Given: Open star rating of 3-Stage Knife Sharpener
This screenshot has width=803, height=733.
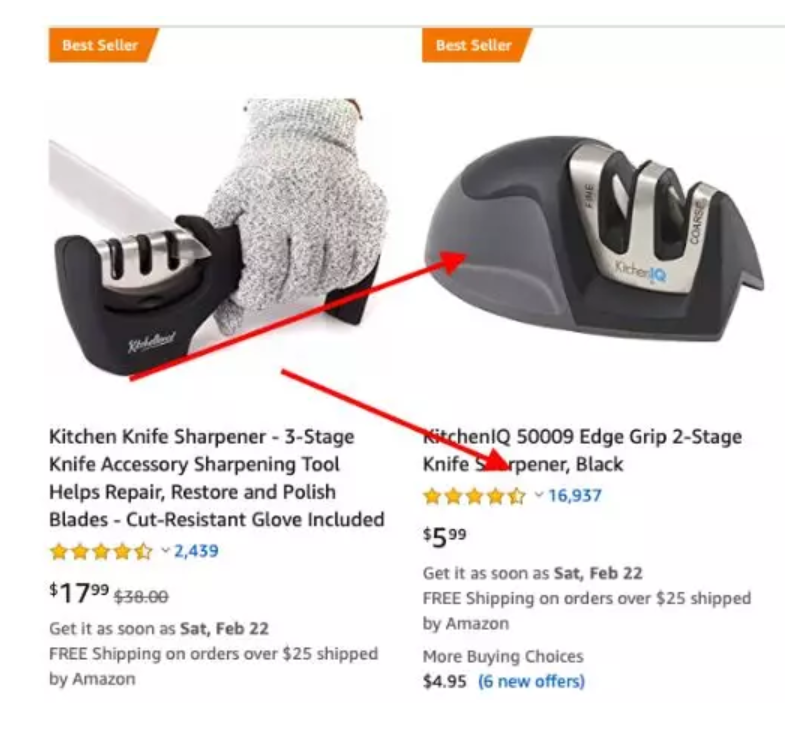Looking at the screenshot, I should [x=101, y=551].
